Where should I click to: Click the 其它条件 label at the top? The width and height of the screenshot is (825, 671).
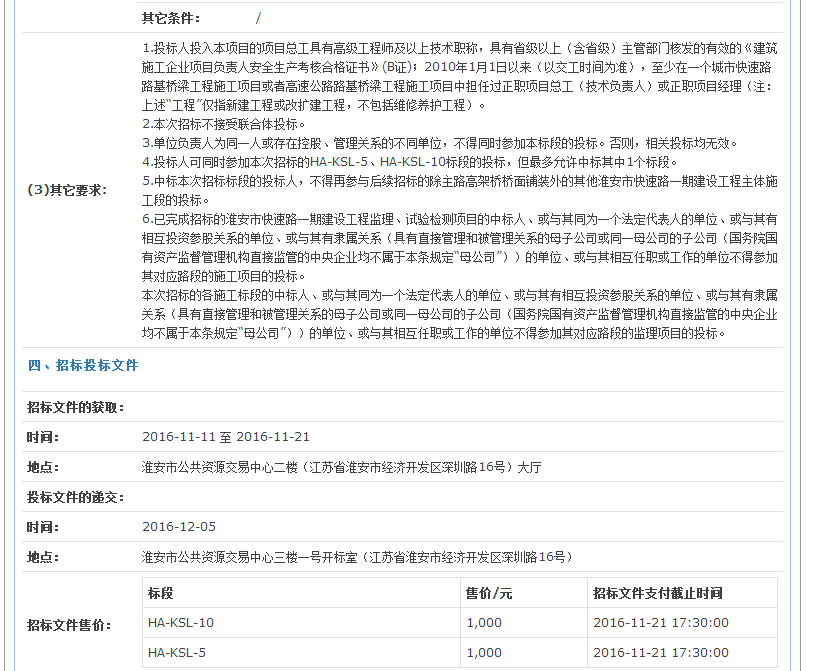click(x=171, y=18)
